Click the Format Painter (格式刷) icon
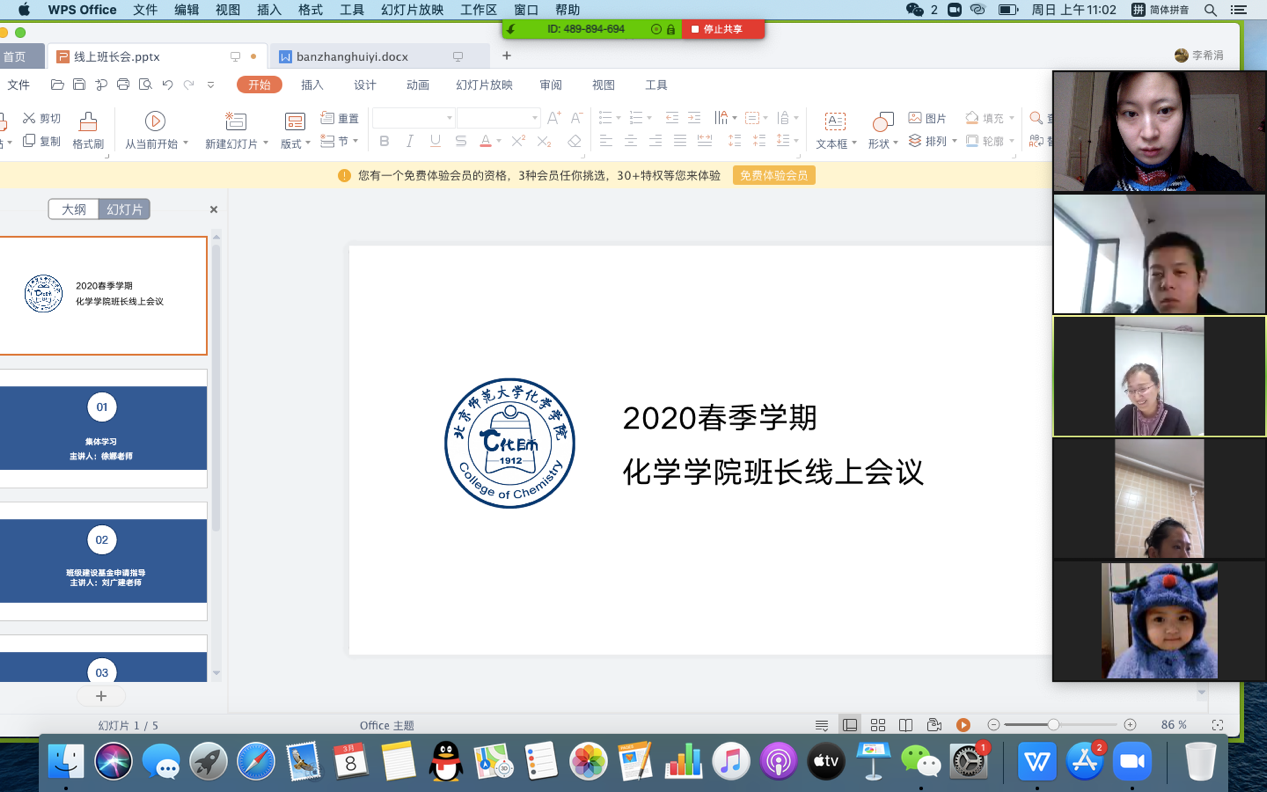 pos(88,122)
